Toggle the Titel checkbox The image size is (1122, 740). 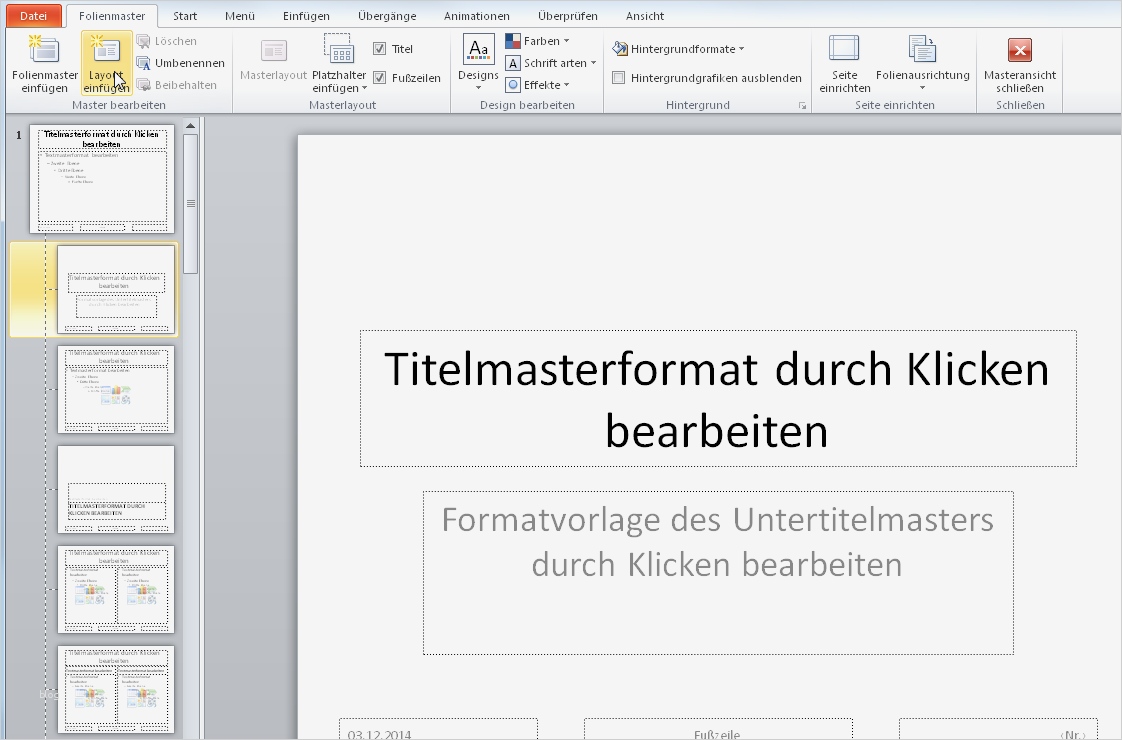pyautogui.click(x=380, y=47)
